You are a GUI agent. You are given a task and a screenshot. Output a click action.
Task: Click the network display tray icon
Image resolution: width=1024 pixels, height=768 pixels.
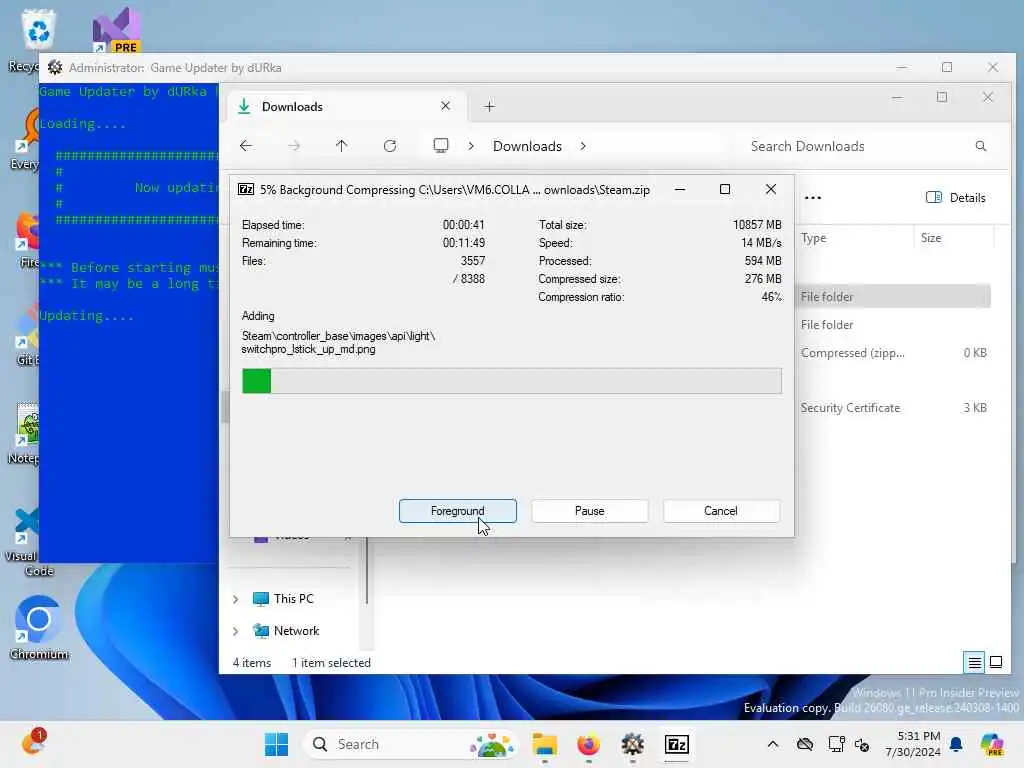click(836, 744)
